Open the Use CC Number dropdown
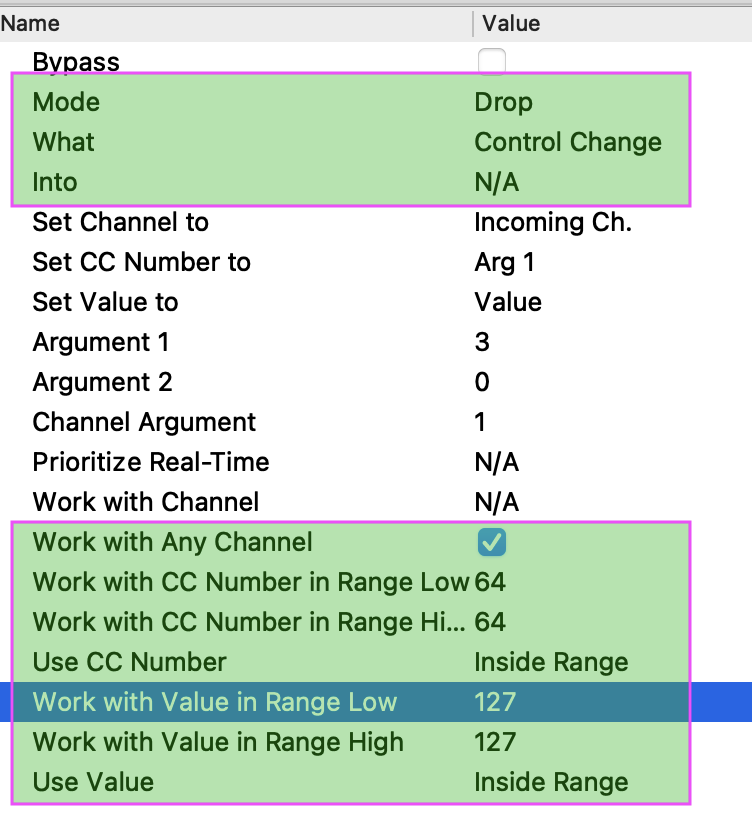The height and width of the screenshot is (816, 752). [x=551, y=662]
